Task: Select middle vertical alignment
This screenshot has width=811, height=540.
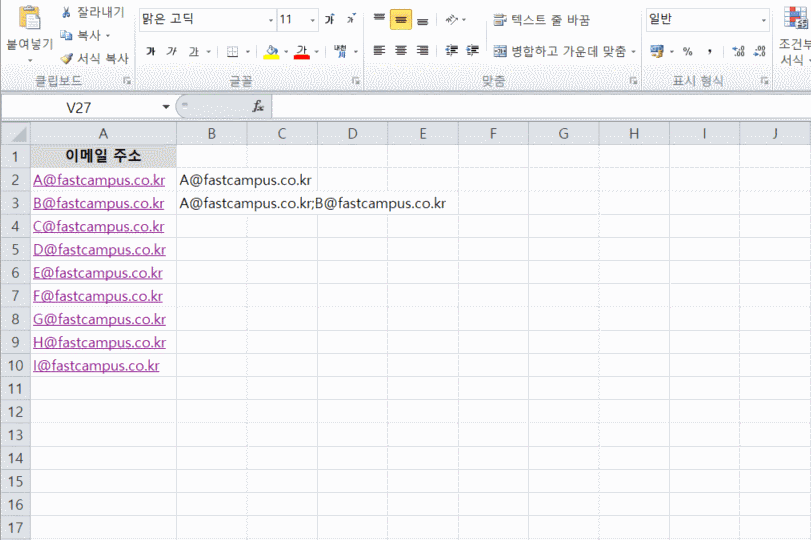Action: tap(401, 20)
